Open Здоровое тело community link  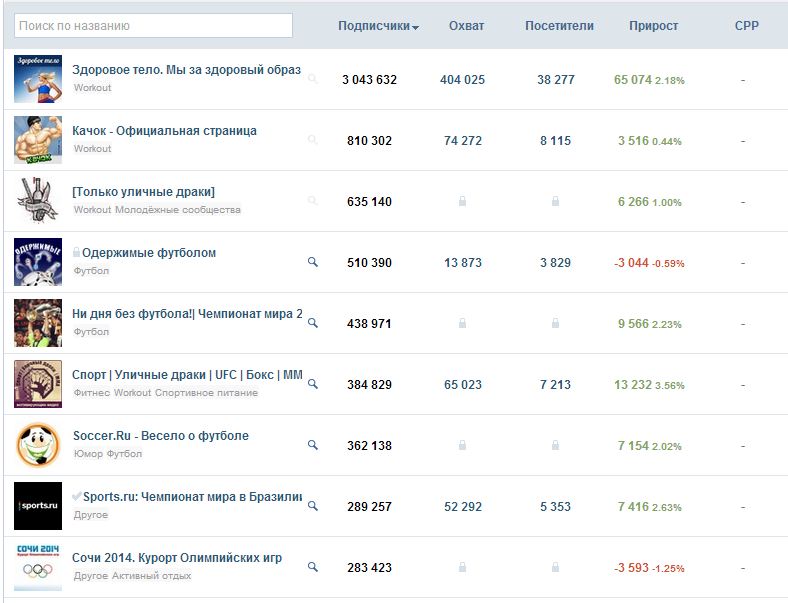coord(186,70)
